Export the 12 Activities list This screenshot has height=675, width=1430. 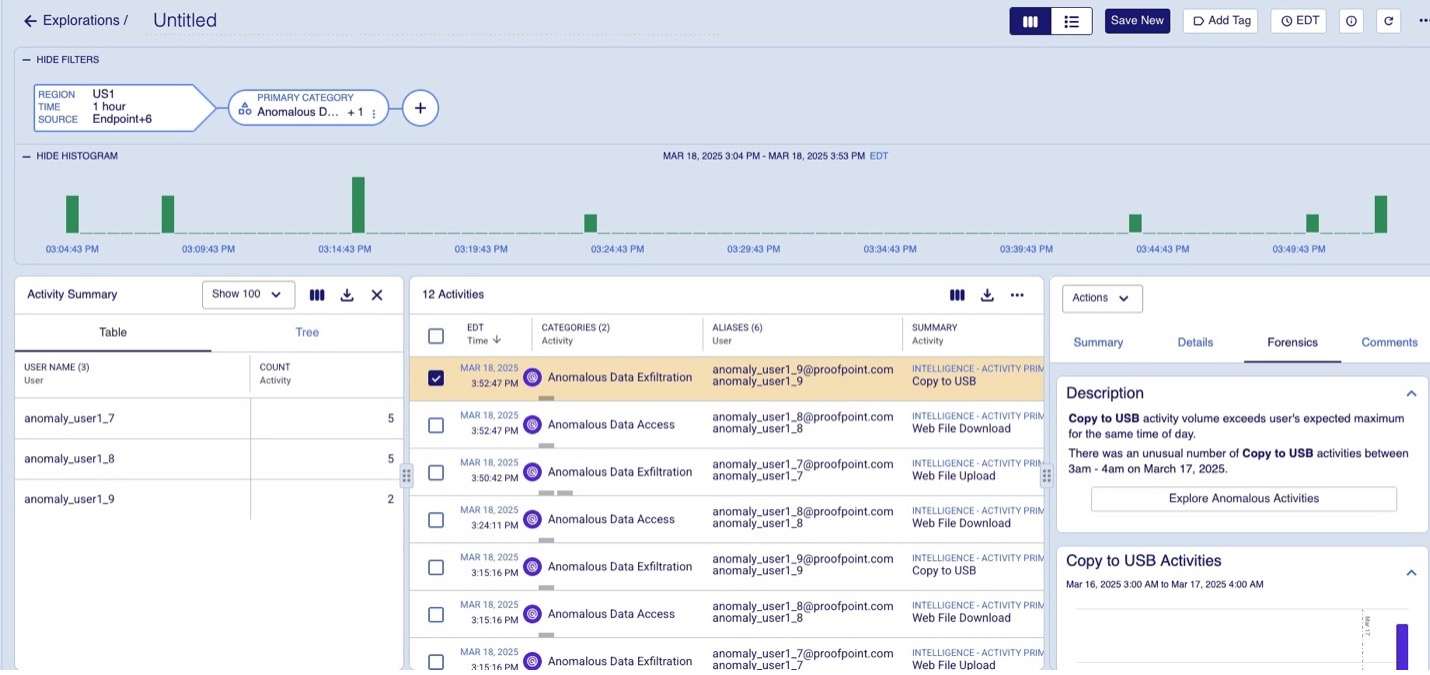[988, 295]
